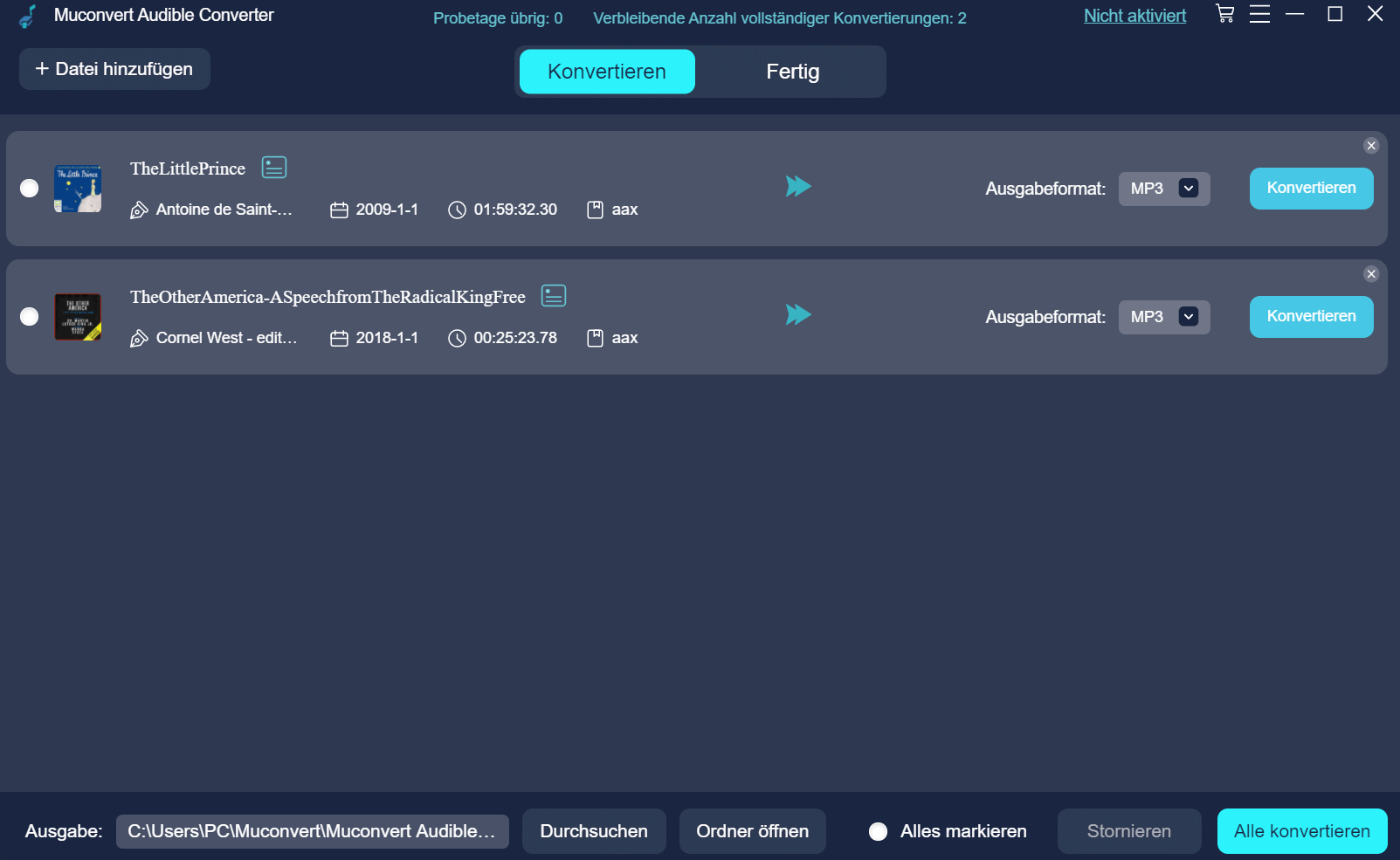Click the output path field
The image size is (1400, 860).
coord(313,831)
